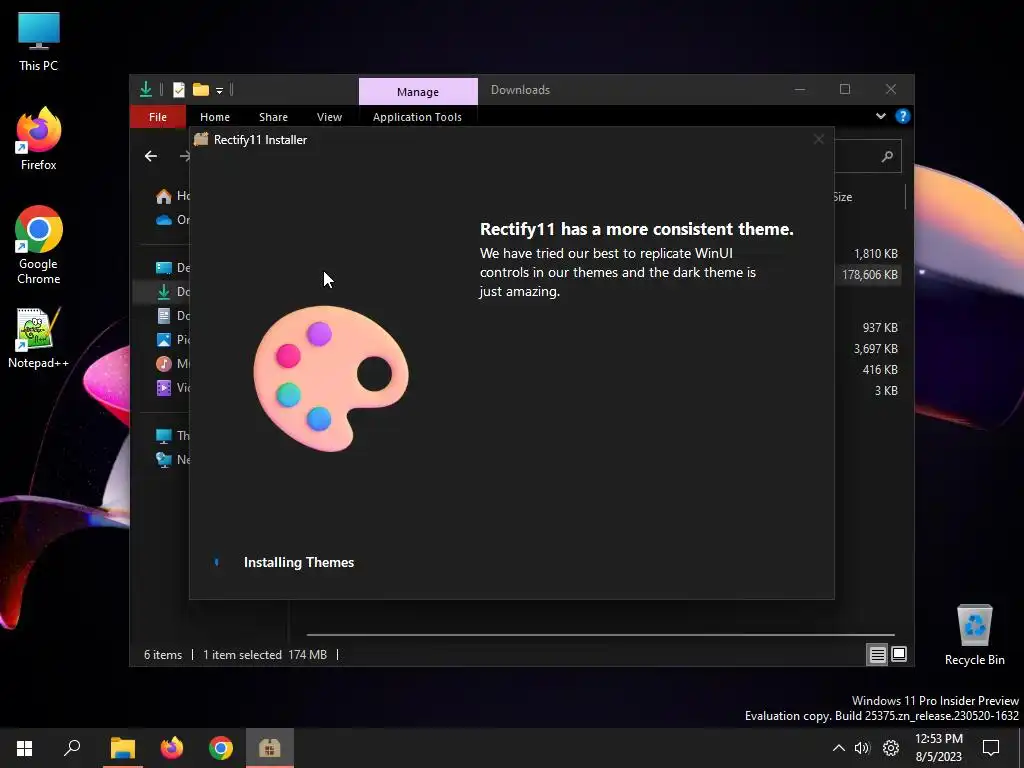Open Notepad++ desktop shortcut
The height and width of the screenshot is (768, 1024).
click(x=39, y=338)
